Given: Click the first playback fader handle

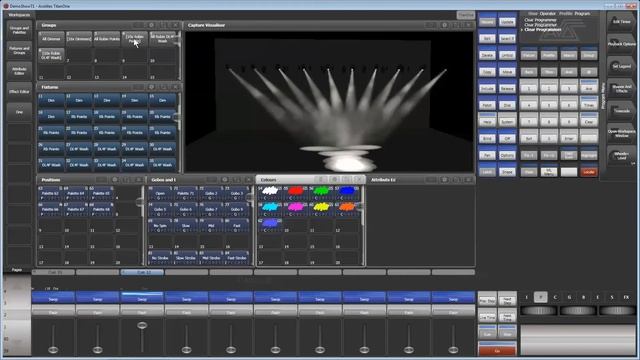Looking at the screenshot, I should (53, 349).
